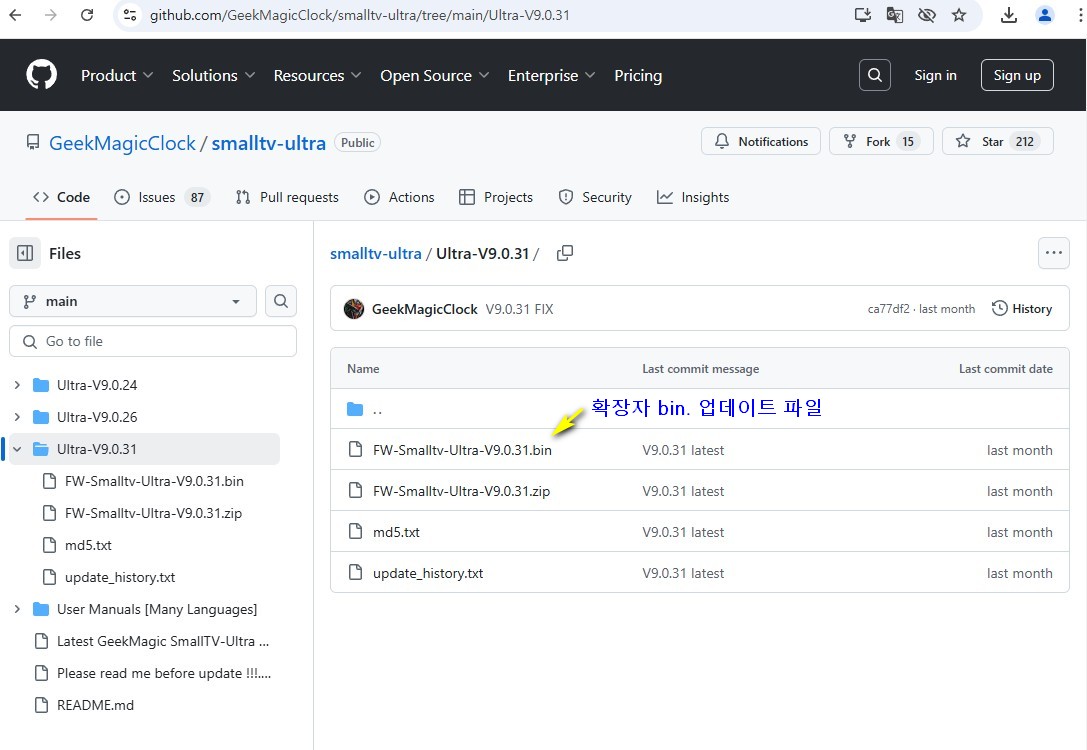Copy path with the copy icon after Ultra-V9.0.31
The width and height of the screenshot is (1087, 750).
(x=565, y=253)
